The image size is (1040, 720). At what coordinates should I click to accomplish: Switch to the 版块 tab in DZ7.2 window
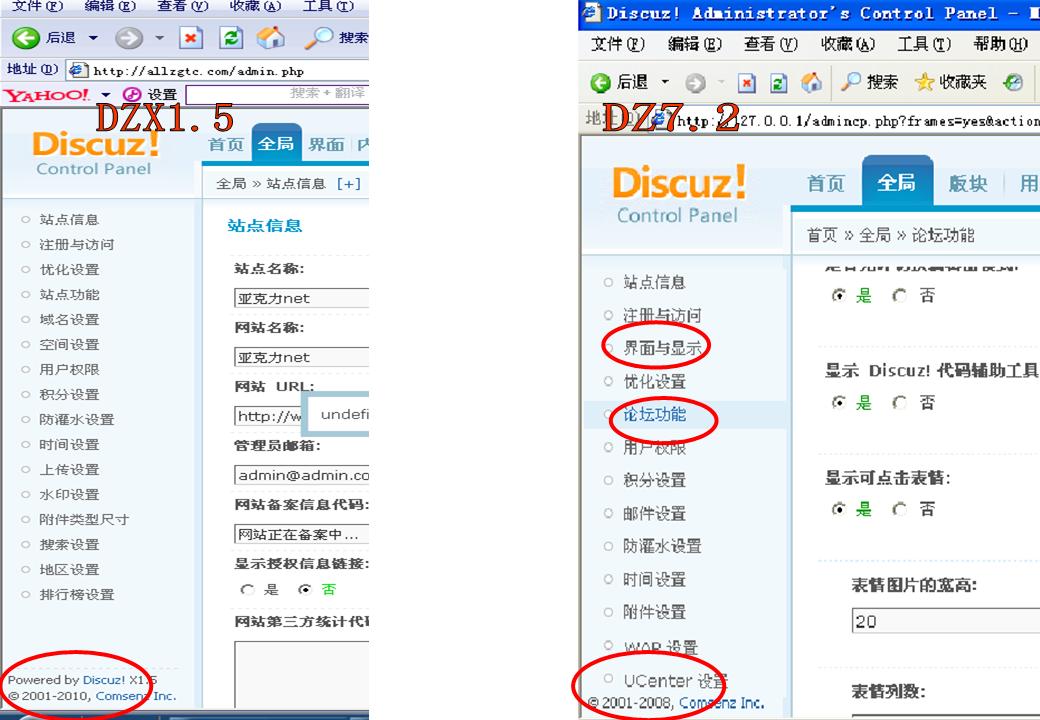tap(968, 183)
